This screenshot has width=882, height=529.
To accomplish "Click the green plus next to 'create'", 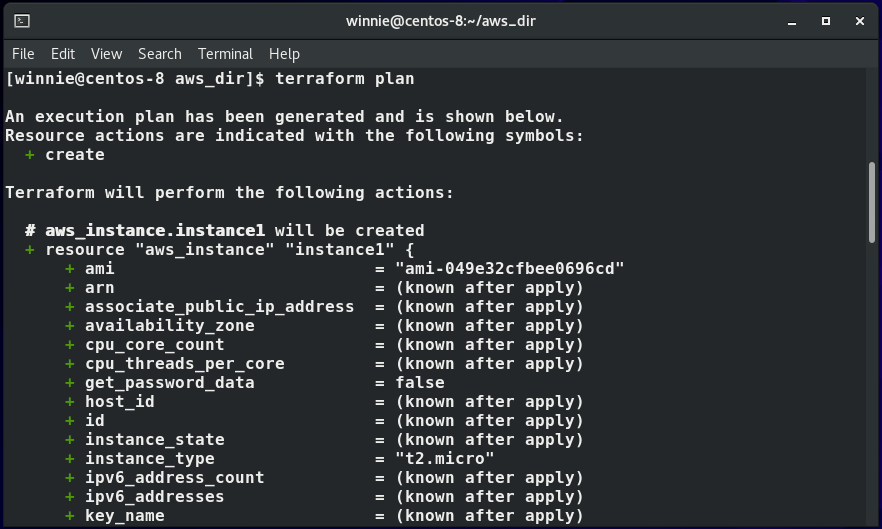I will pyautogui.click(x=30, y=155).
